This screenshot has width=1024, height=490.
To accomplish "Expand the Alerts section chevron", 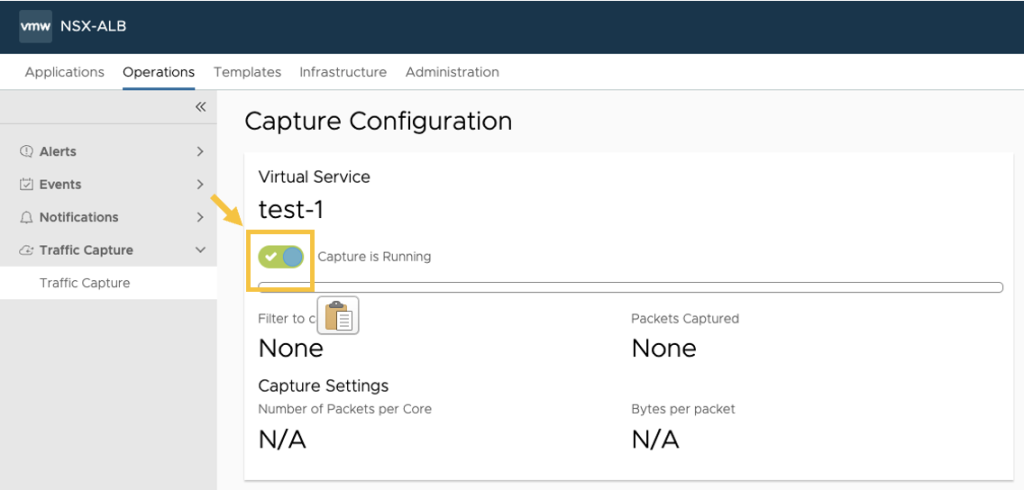I will pos(200,152).
